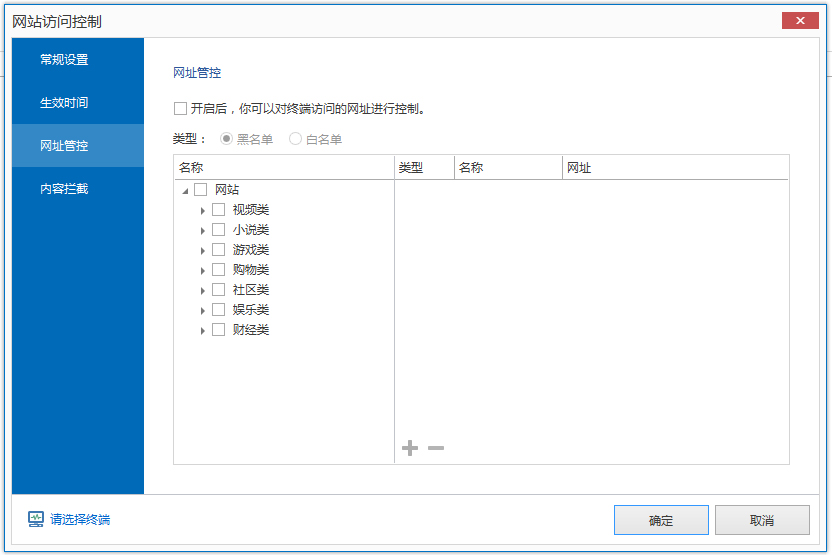Expand the 购物类 tree node
Screen dimensions: 833x555
coord(203,270)
